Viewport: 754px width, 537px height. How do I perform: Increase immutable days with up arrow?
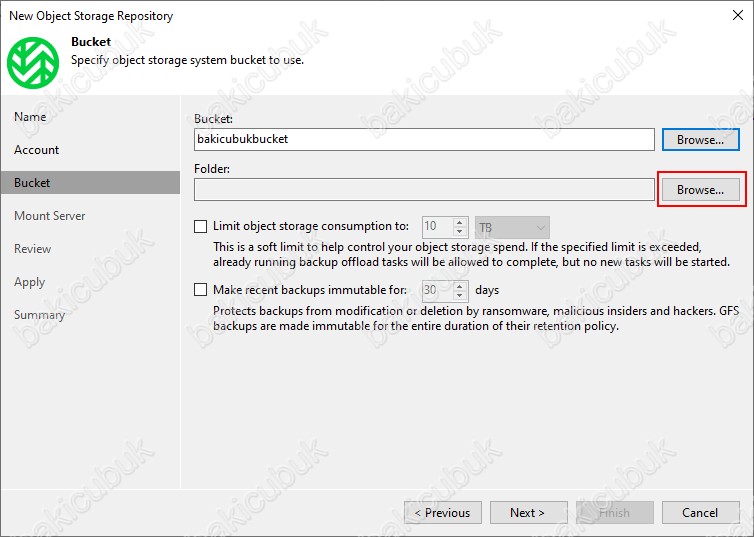460,286
